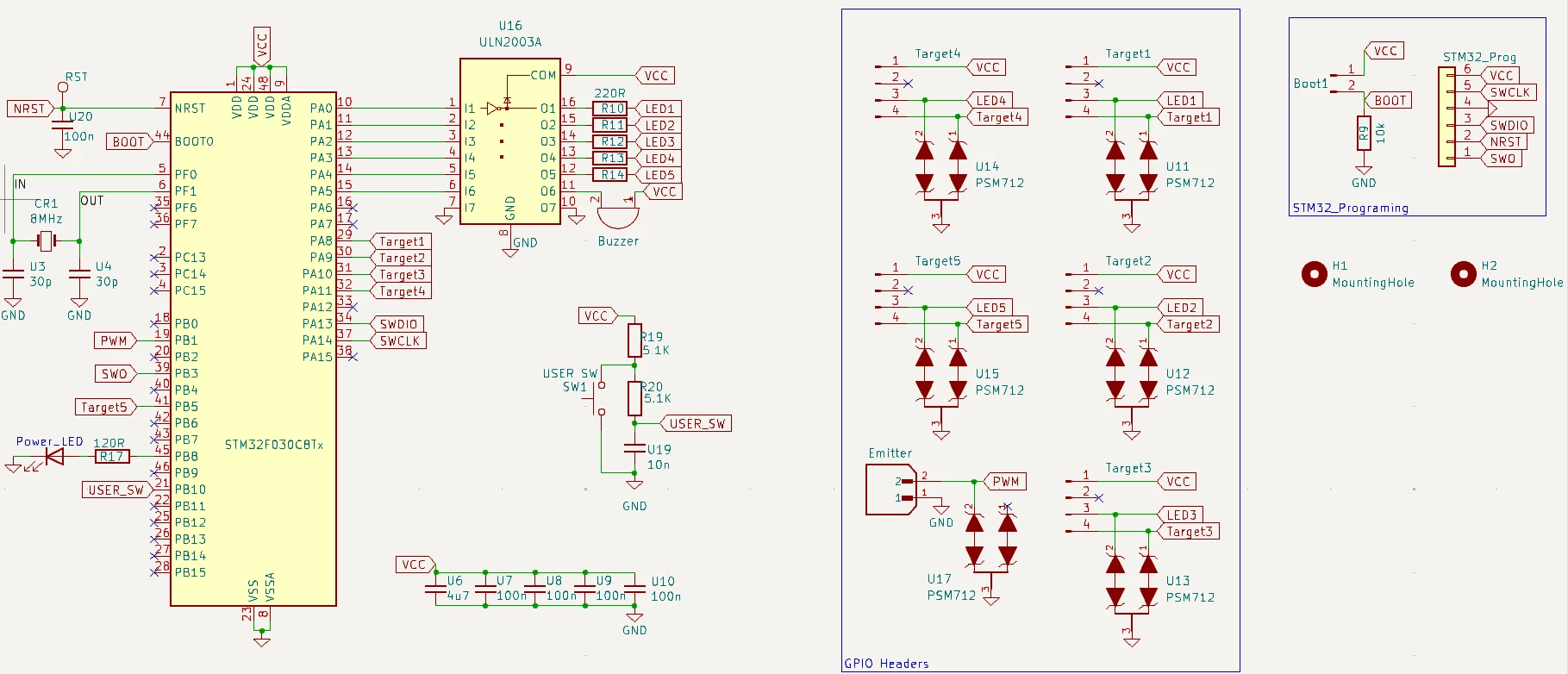Image resolution: width=1568 pixels, height=674 pixels.
Task: Click the PWM label at Emitter connector
Action: point(1004,481)
